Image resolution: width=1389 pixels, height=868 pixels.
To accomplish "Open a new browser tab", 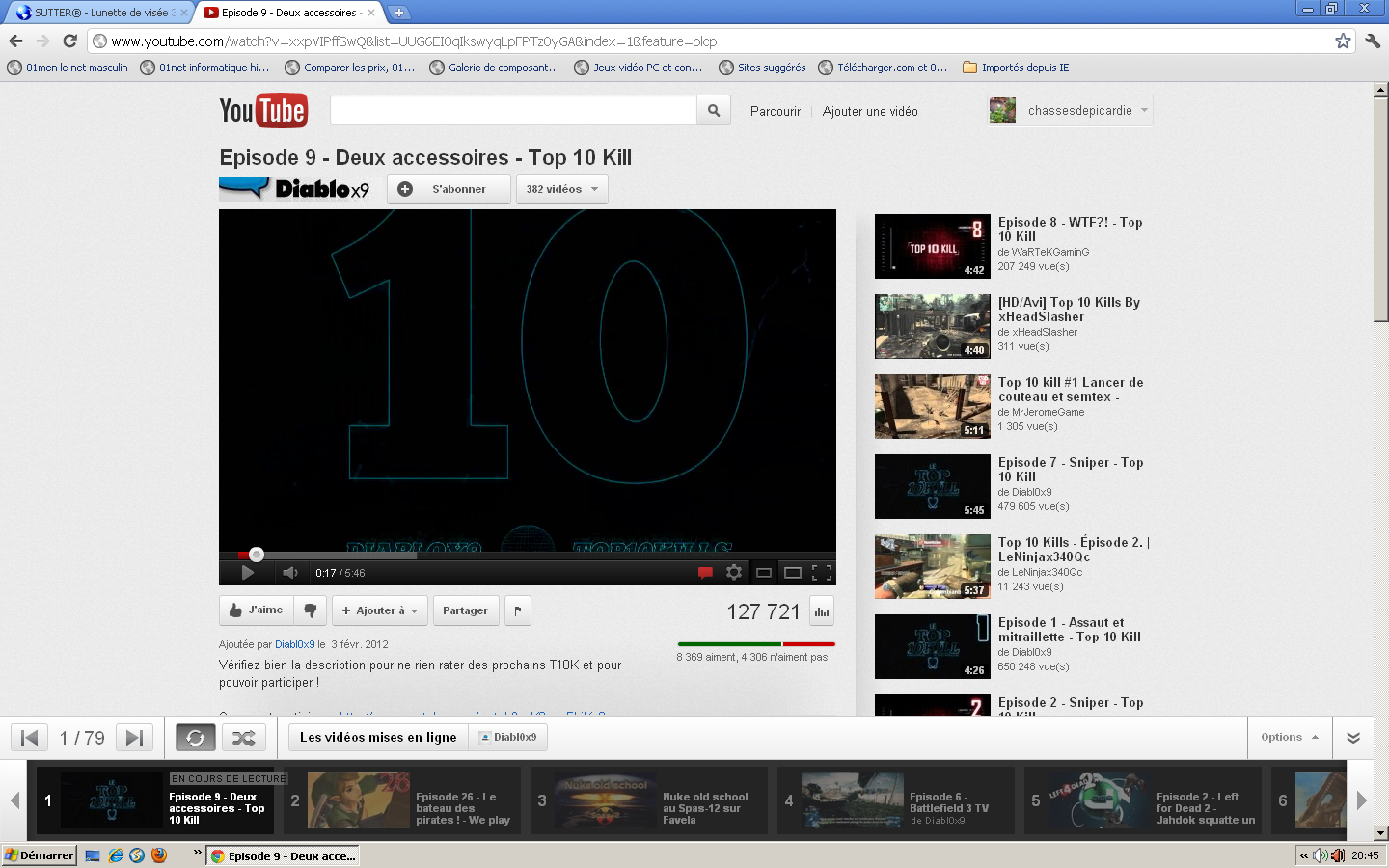I will point(399,13).
